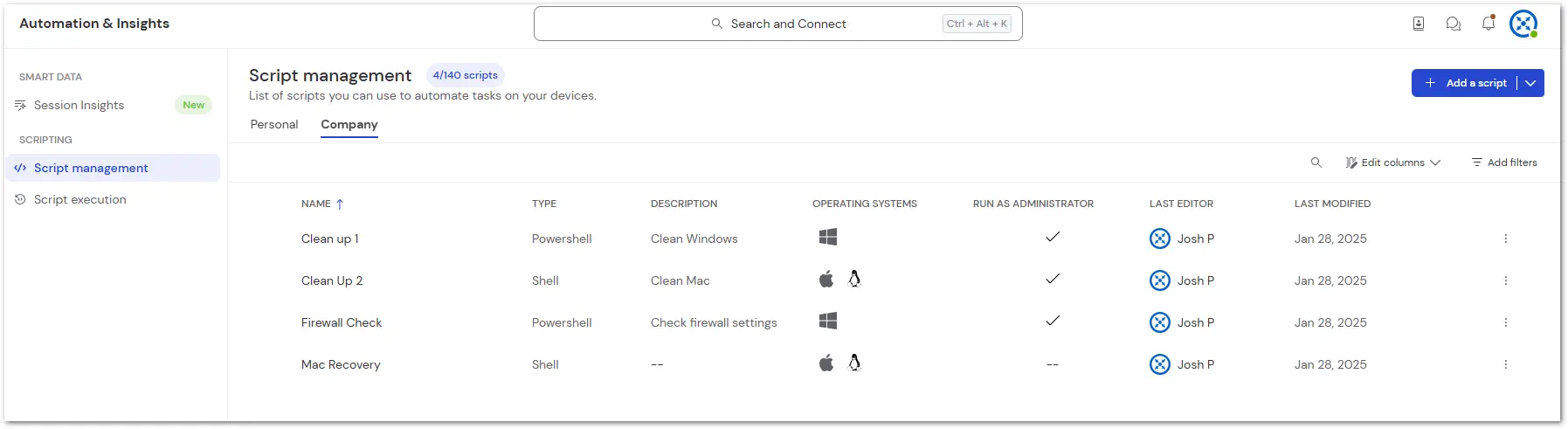This screenshot has width=1568, height=429.
Task: Click the table search magnifier icon
Action: pyautogui.click(x=1316, y=163)
